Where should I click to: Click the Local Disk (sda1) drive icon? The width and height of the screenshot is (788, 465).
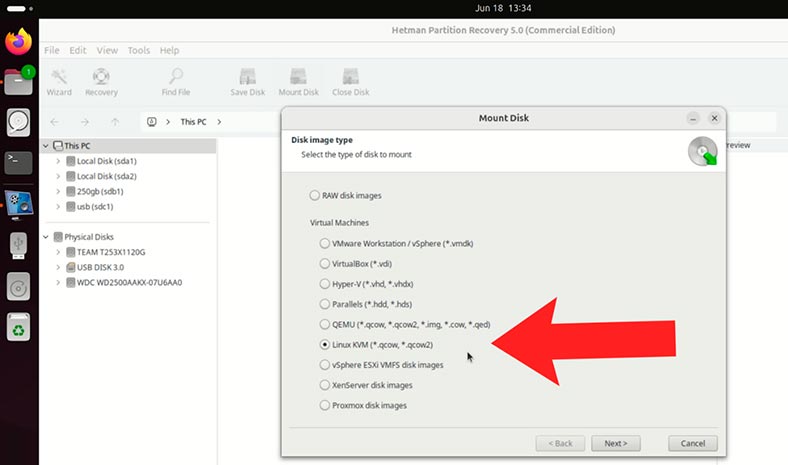click(x=71, y=161)
